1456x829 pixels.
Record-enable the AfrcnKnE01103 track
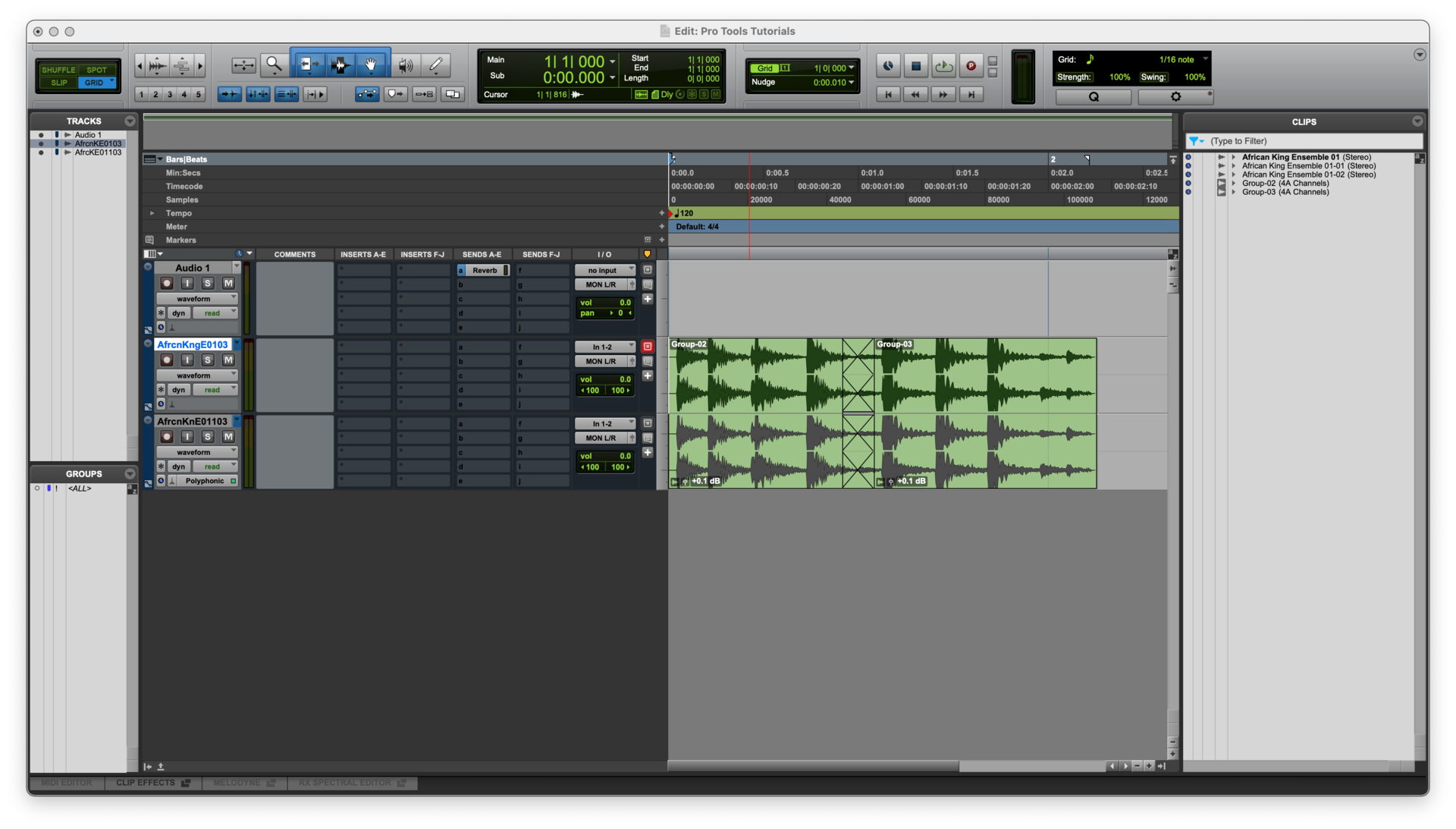tap(167, 437)
